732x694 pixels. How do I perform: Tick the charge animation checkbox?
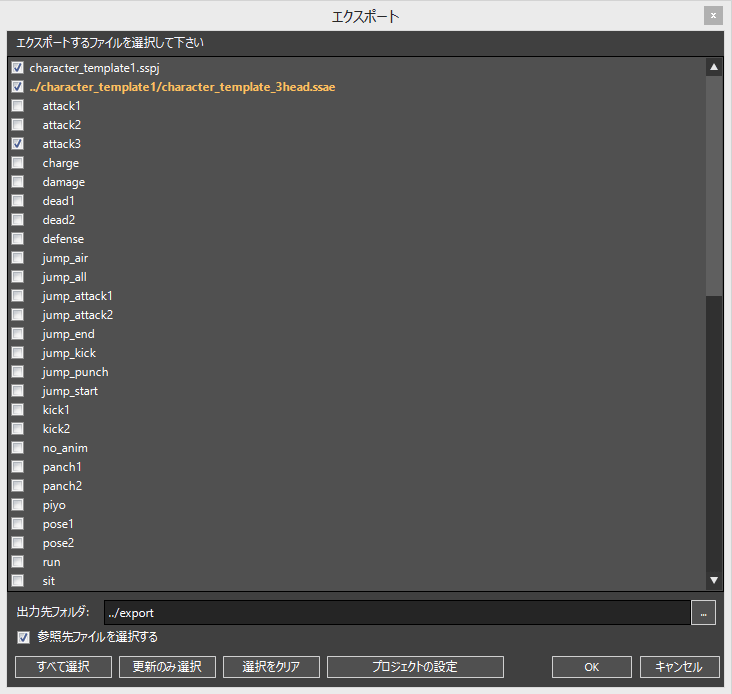point(18,163)
